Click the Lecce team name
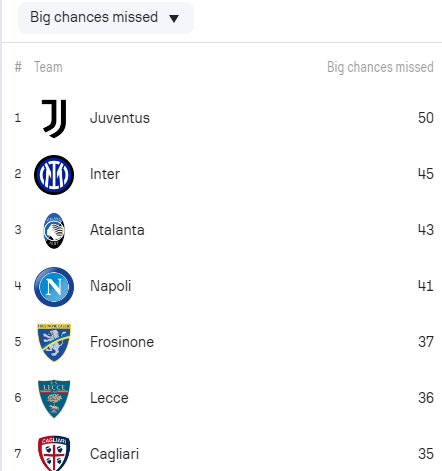The image size is (442, 471). (109, 398)
